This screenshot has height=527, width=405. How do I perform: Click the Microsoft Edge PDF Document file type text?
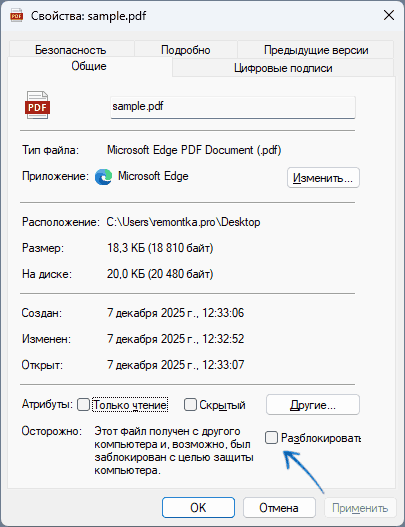tap(194, 150)
